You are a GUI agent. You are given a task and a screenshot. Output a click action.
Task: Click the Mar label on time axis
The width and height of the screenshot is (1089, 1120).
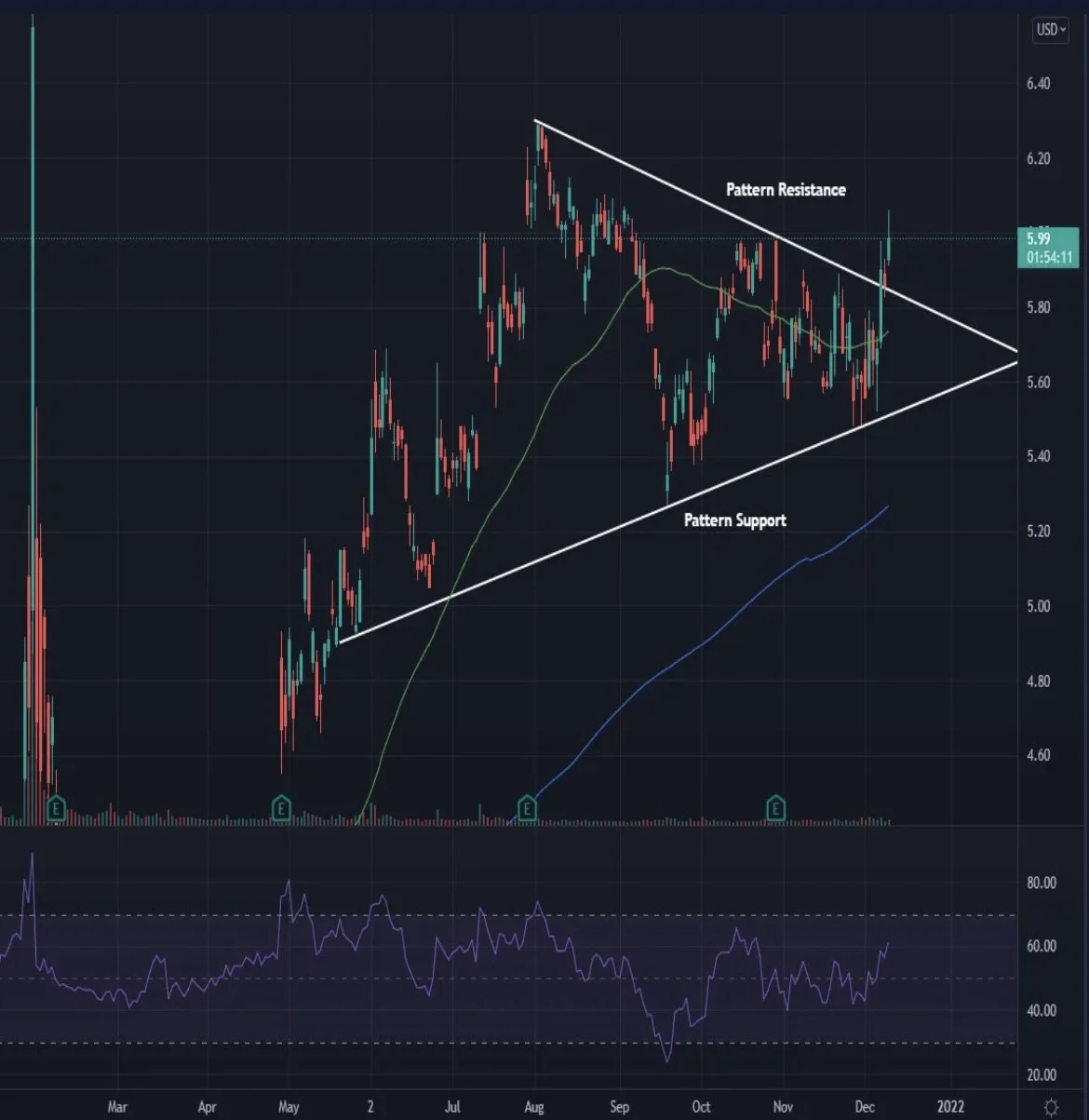[x=117, y=1107]
